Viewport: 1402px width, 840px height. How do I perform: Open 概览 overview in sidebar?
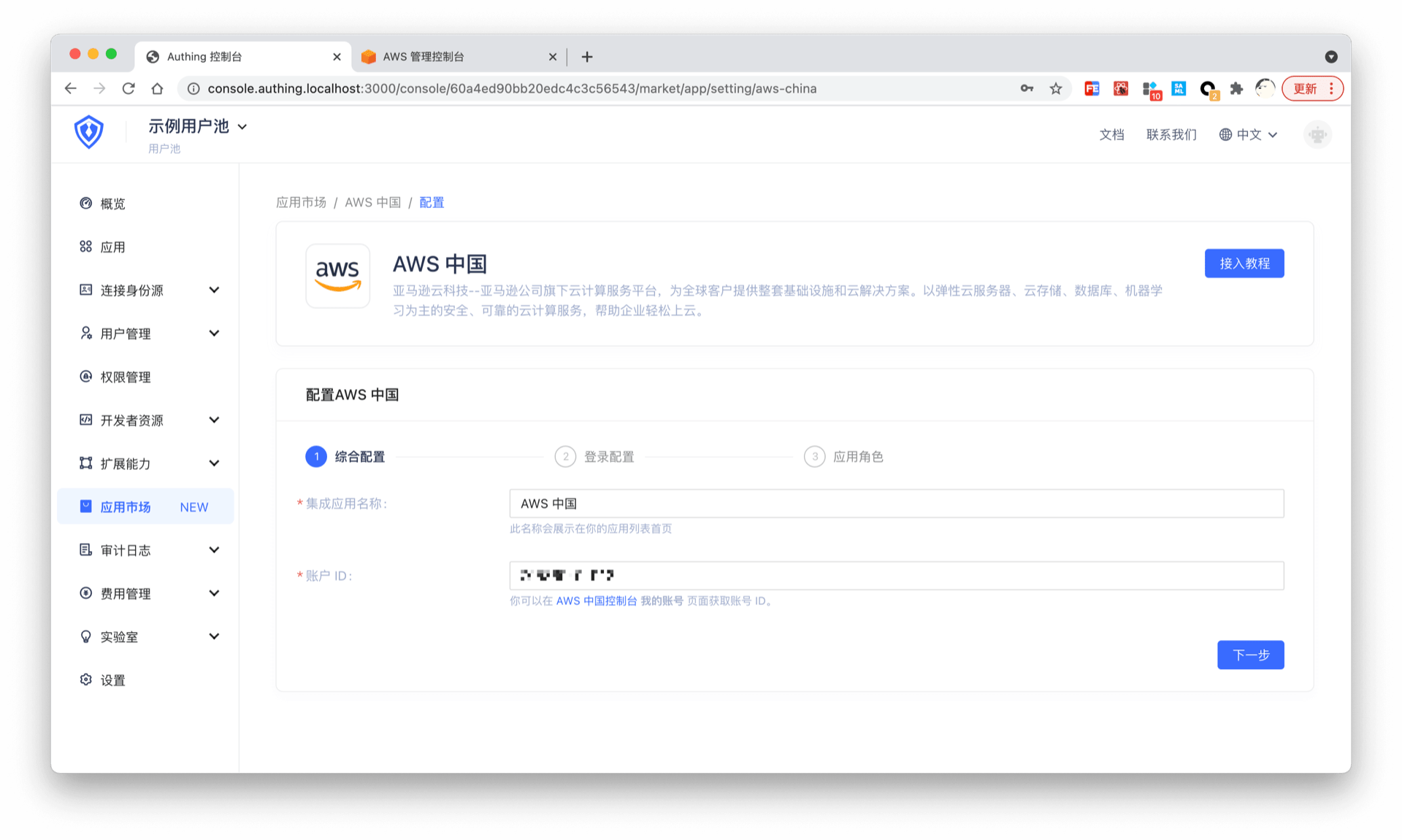[112, 204]
